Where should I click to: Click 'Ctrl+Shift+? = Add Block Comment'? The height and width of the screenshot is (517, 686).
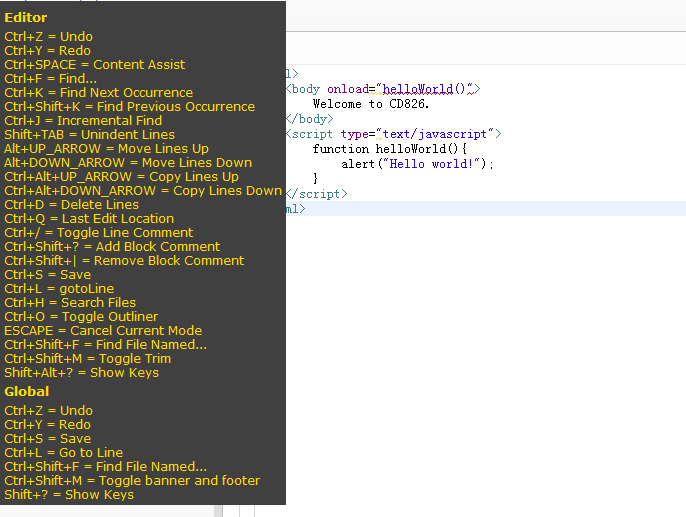[x=112, y=247]
